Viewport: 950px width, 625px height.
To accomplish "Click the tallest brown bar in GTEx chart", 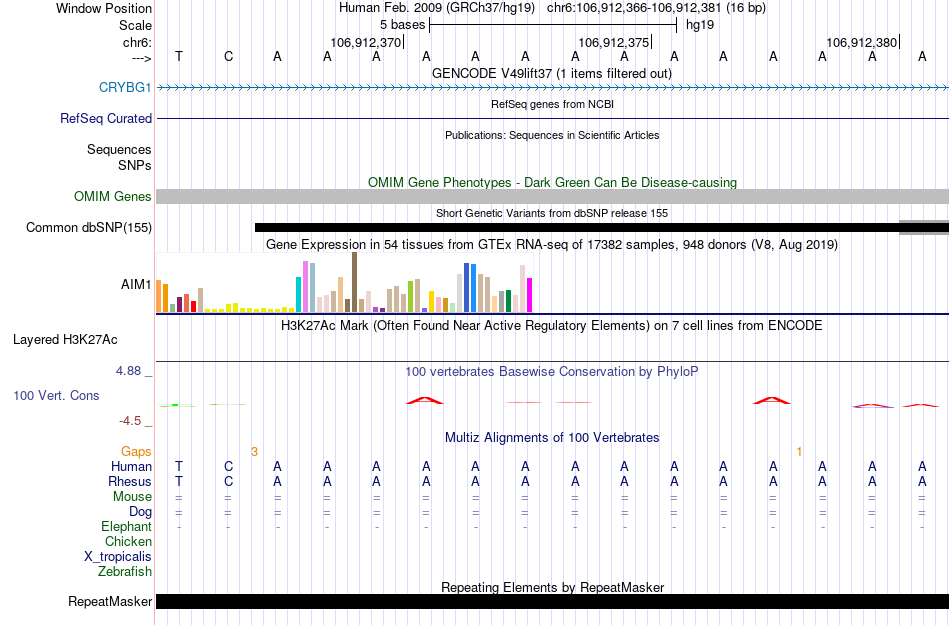I will click(354, 282).
